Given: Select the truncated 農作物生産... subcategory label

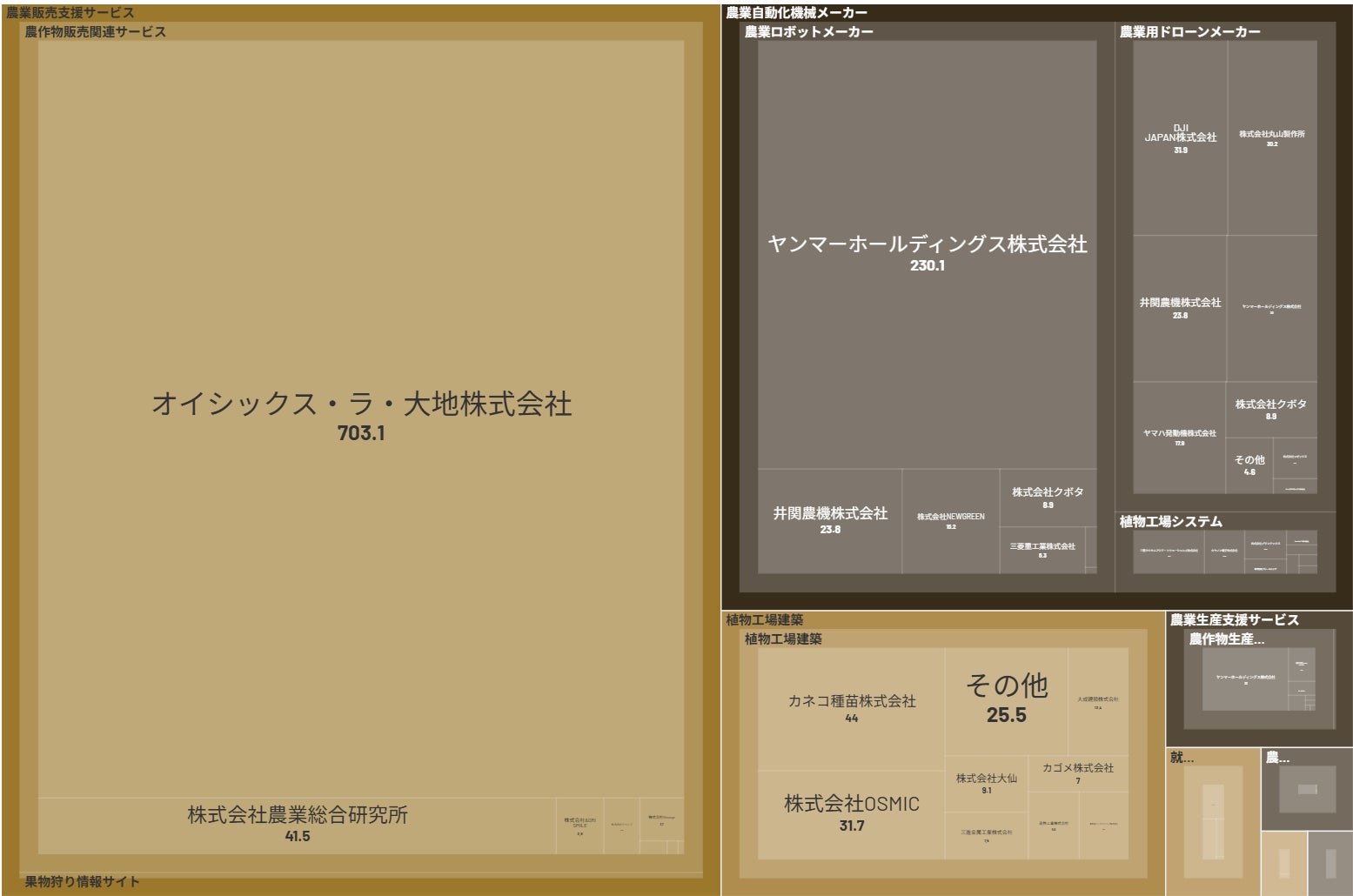Looking at the screenshot, I should pyautogui.click(x=1227, y=639).
